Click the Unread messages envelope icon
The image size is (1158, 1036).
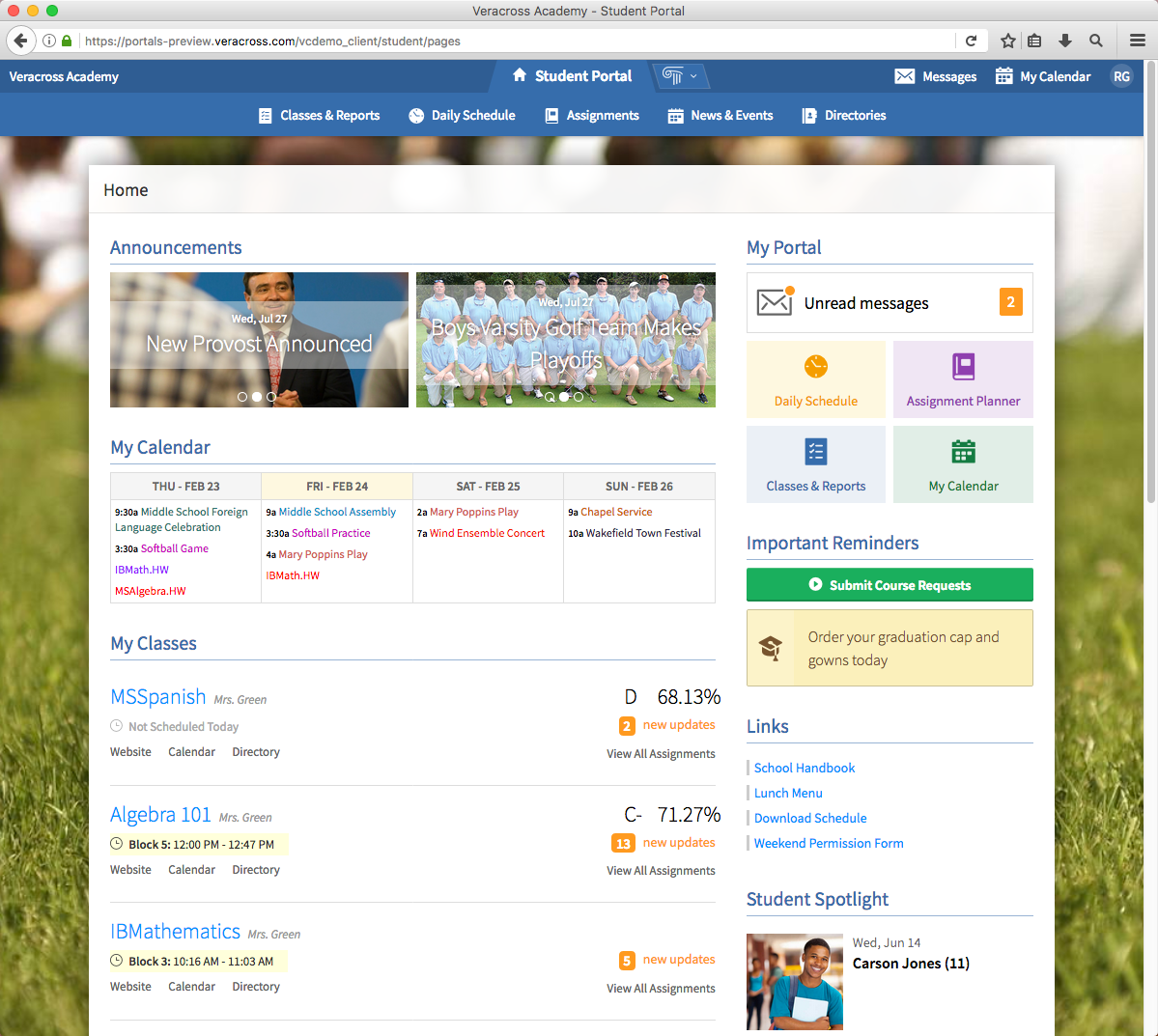tap(775, 301)
